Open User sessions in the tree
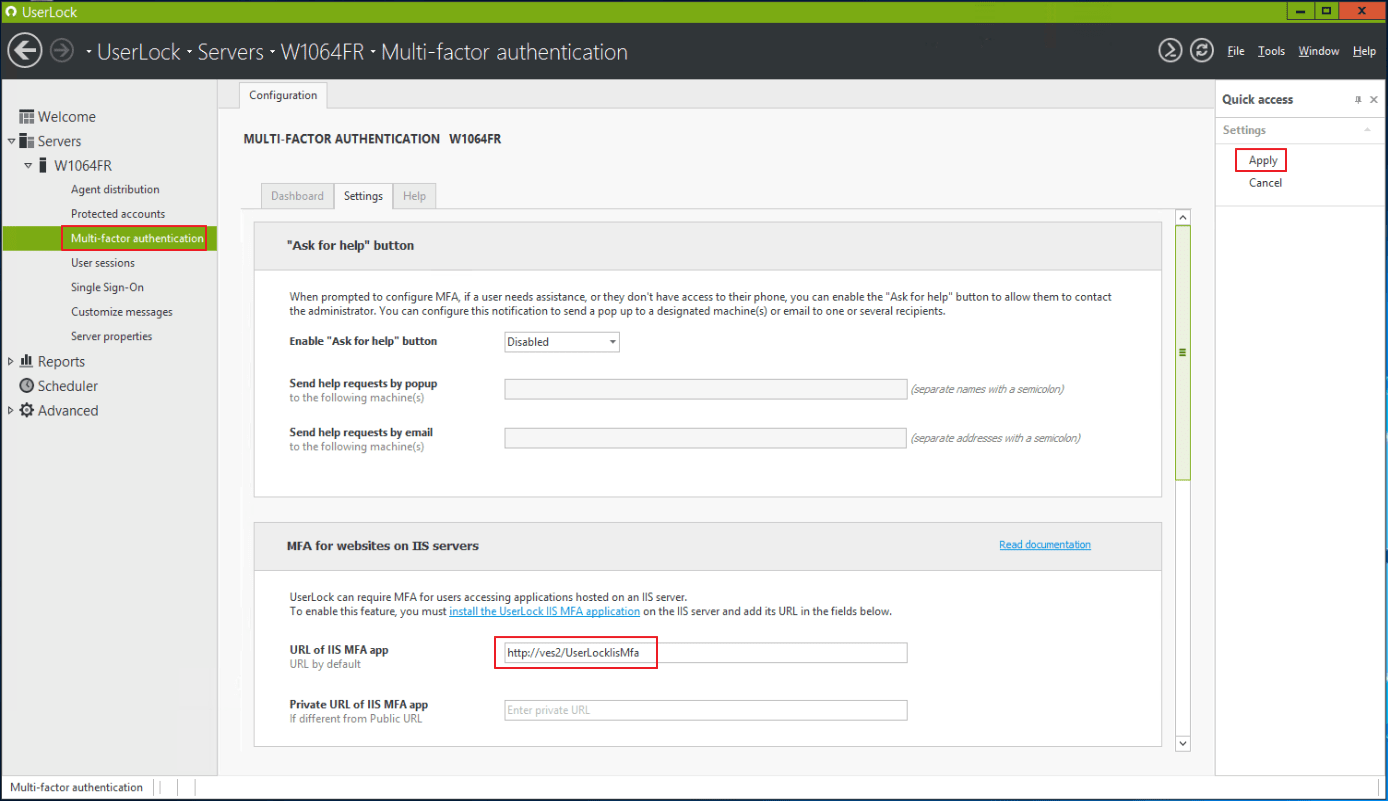Viewport: 1388px width, 801px height. pyautogui.click(x=102, y=263)
